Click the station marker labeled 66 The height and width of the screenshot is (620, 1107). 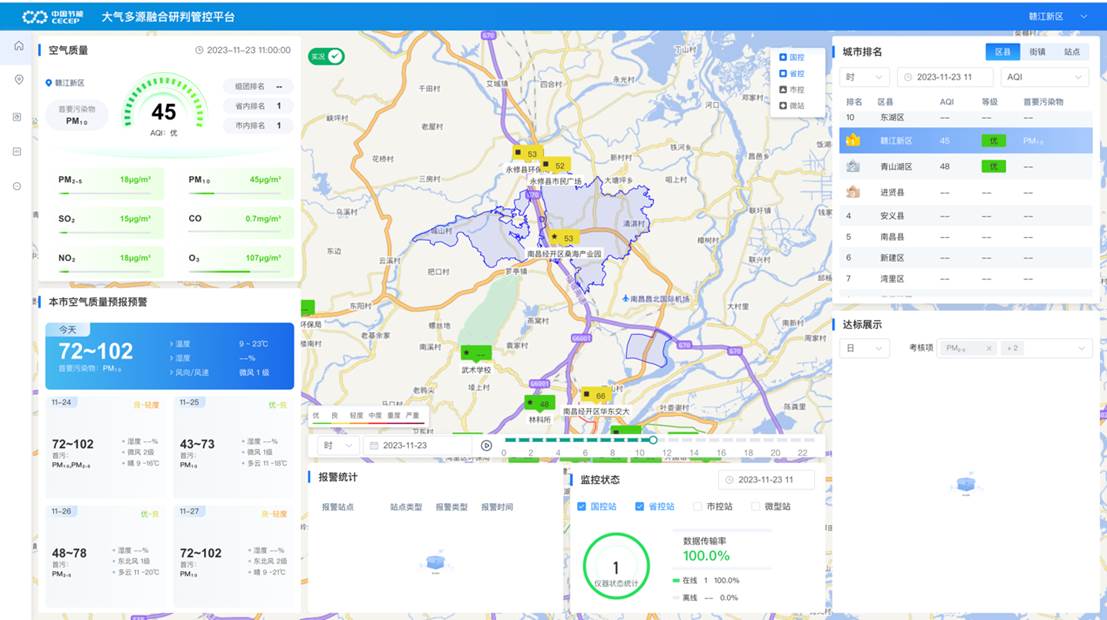[x=594, y=396]
